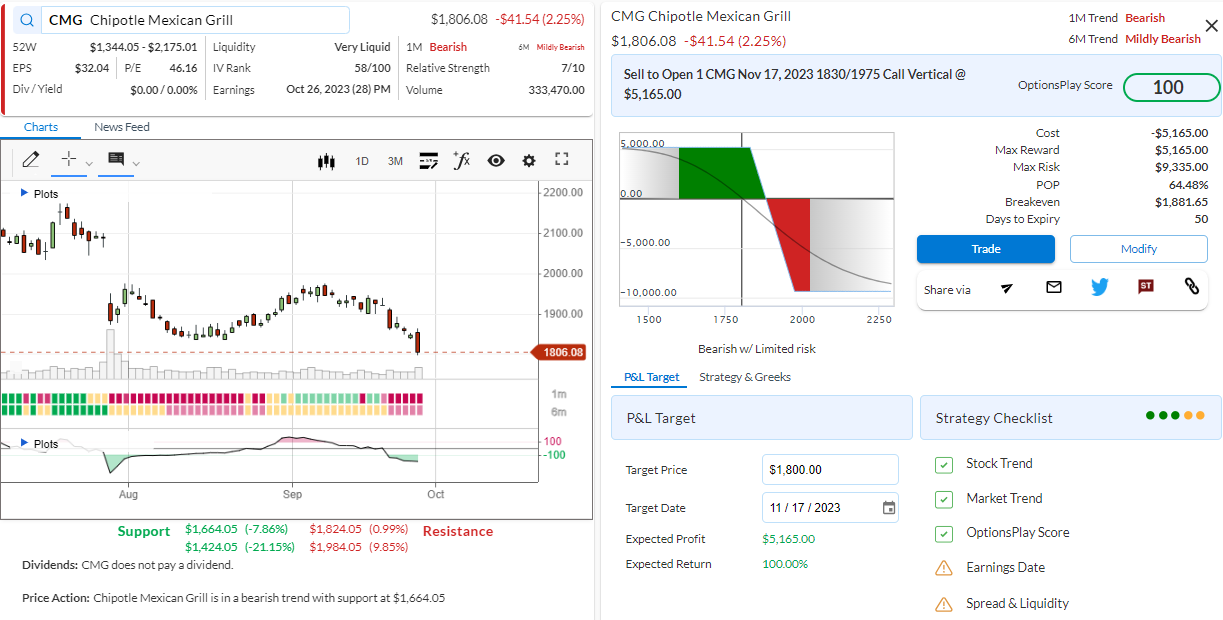Click the Sell to Open strategy description

795,84
